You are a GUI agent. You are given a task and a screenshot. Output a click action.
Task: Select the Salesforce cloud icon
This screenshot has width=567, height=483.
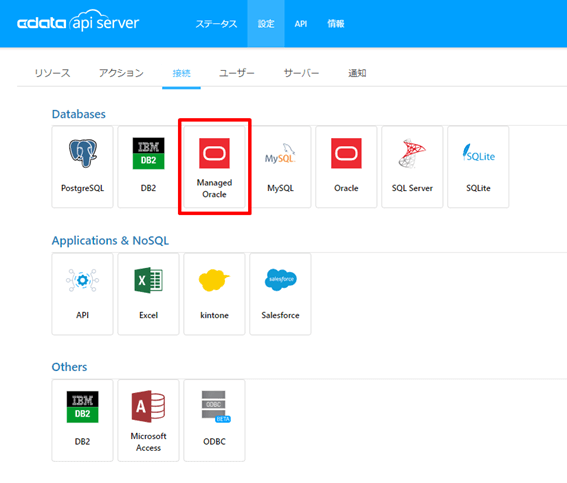pos(281,280)
